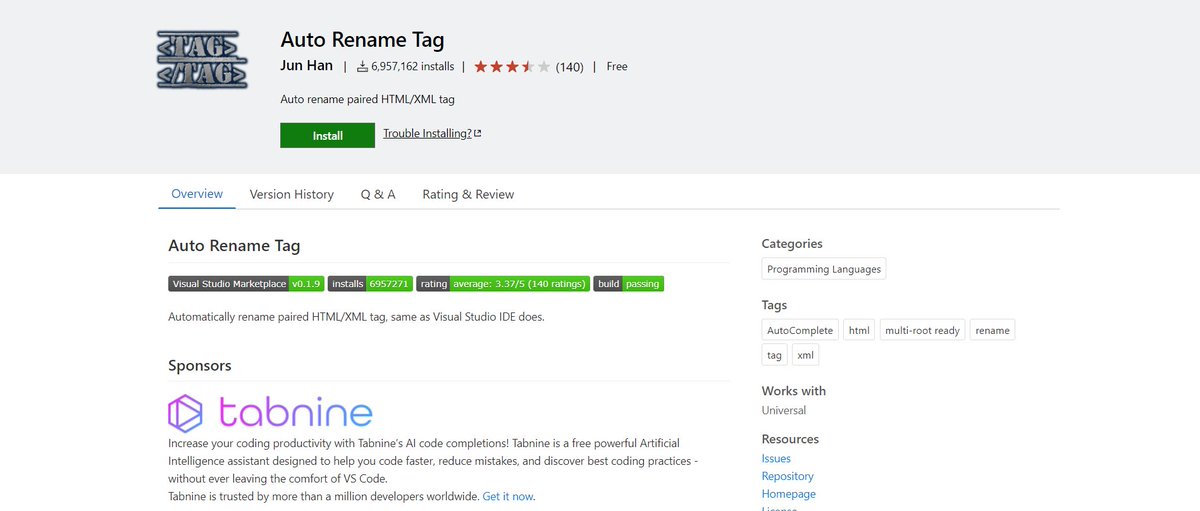Select the AutoComplete tag
Screen dimensions: 1200x511
tap(800, 330)
